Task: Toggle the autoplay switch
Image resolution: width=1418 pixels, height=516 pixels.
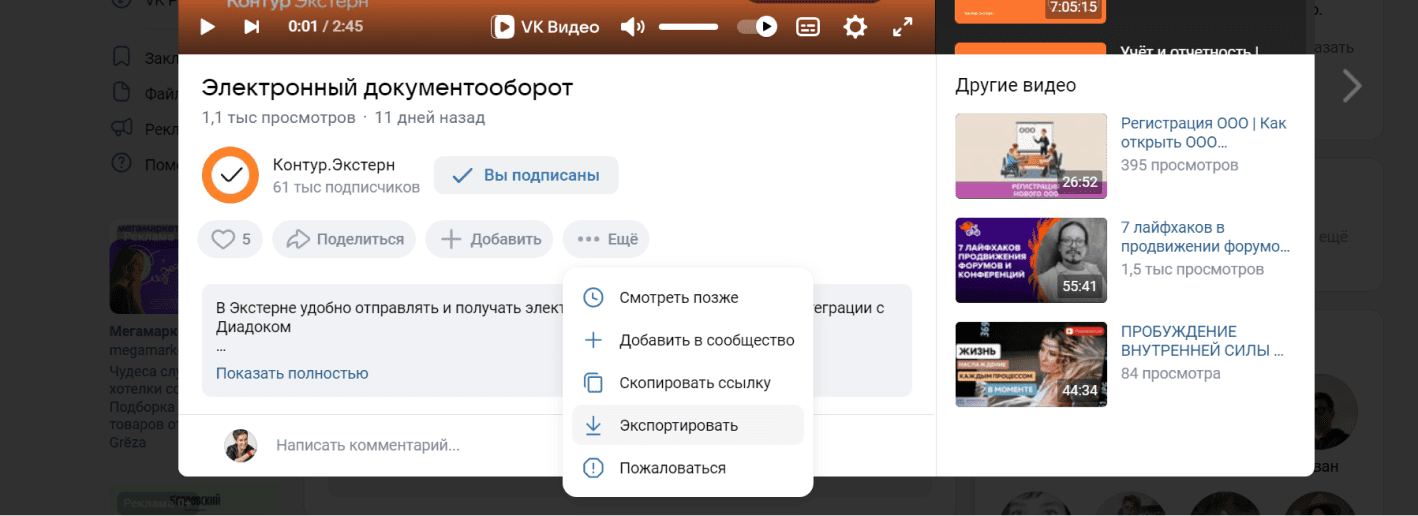Action: (757, 27)
